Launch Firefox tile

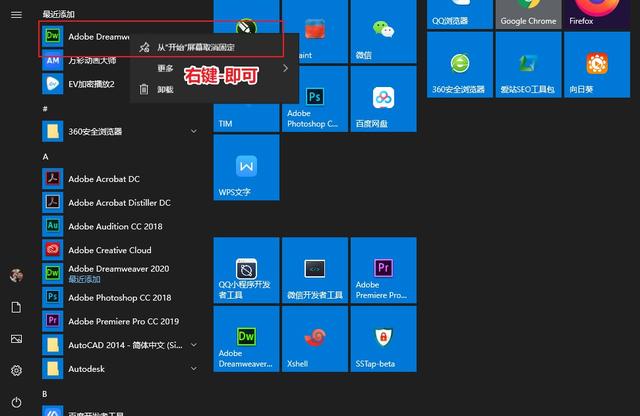tap(597, 14)
